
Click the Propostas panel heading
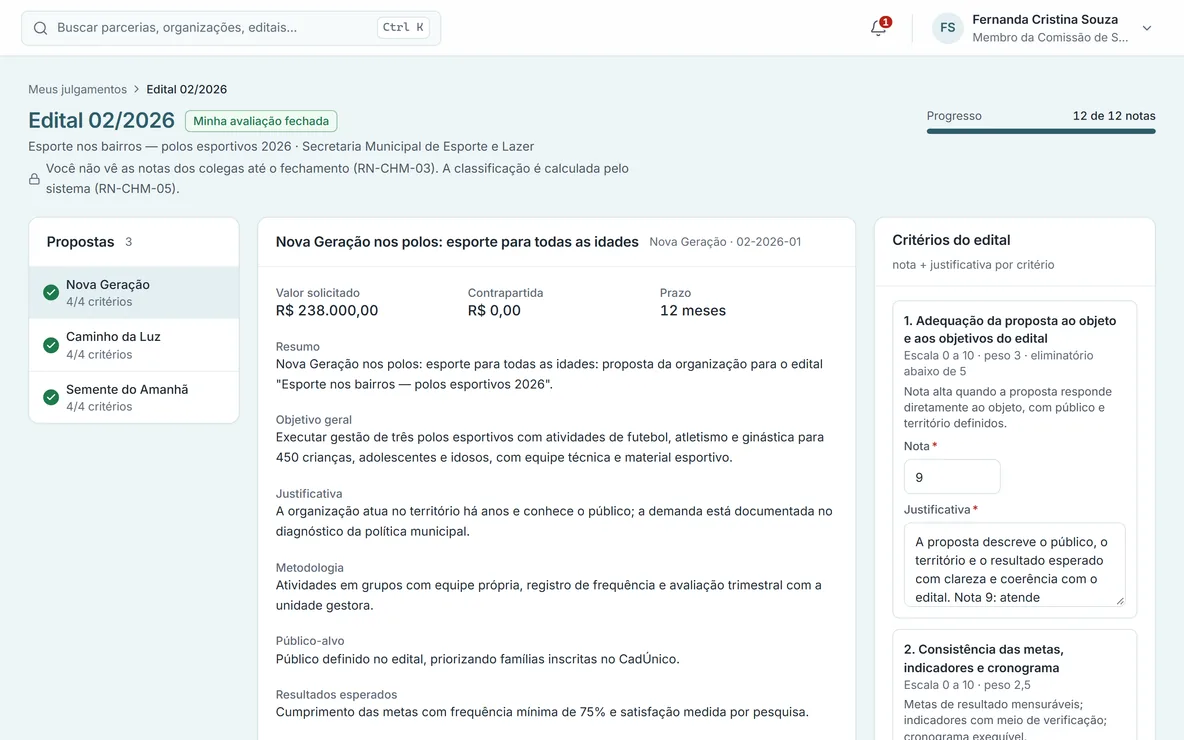[81, 242]
